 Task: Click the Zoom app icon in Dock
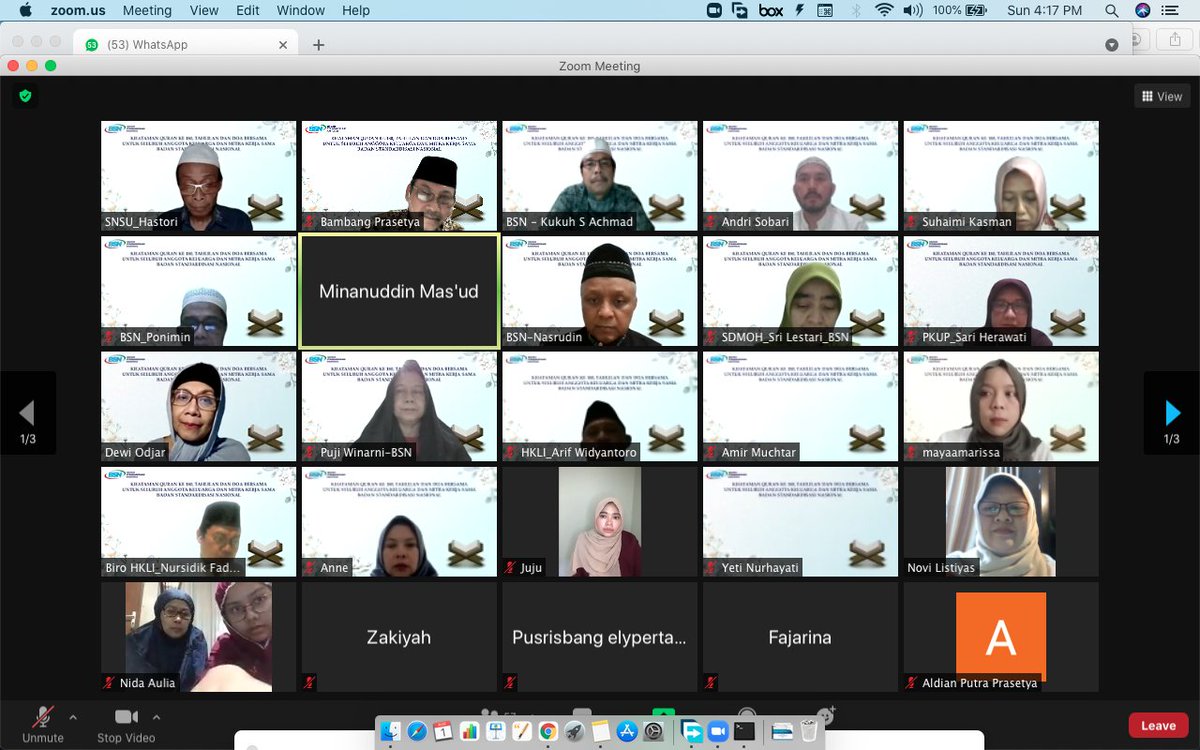point(718,732)
